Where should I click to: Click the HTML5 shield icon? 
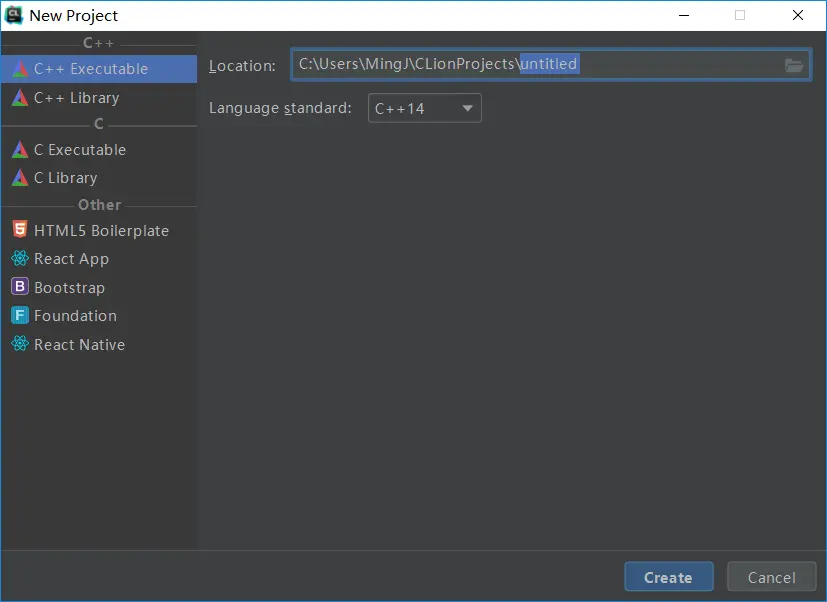20,230
